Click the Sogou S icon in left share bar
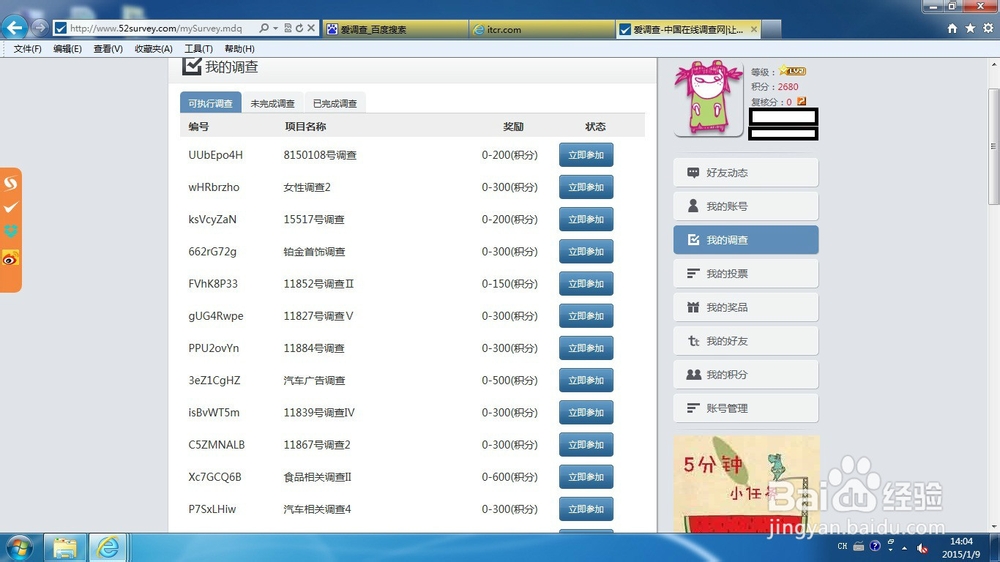The height and width of the screenshot is (562, 1000). pyautogui.click(x=11, y=184)
